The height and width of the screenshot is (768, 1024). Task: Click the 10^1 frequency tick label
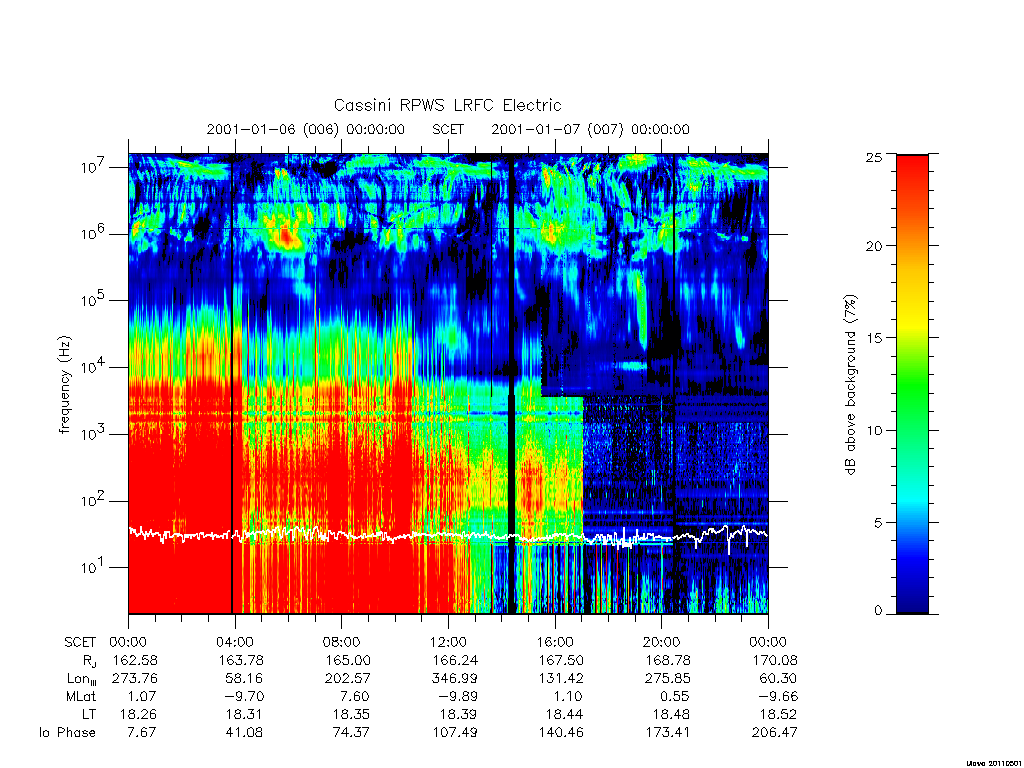click(x=93, y=568)
